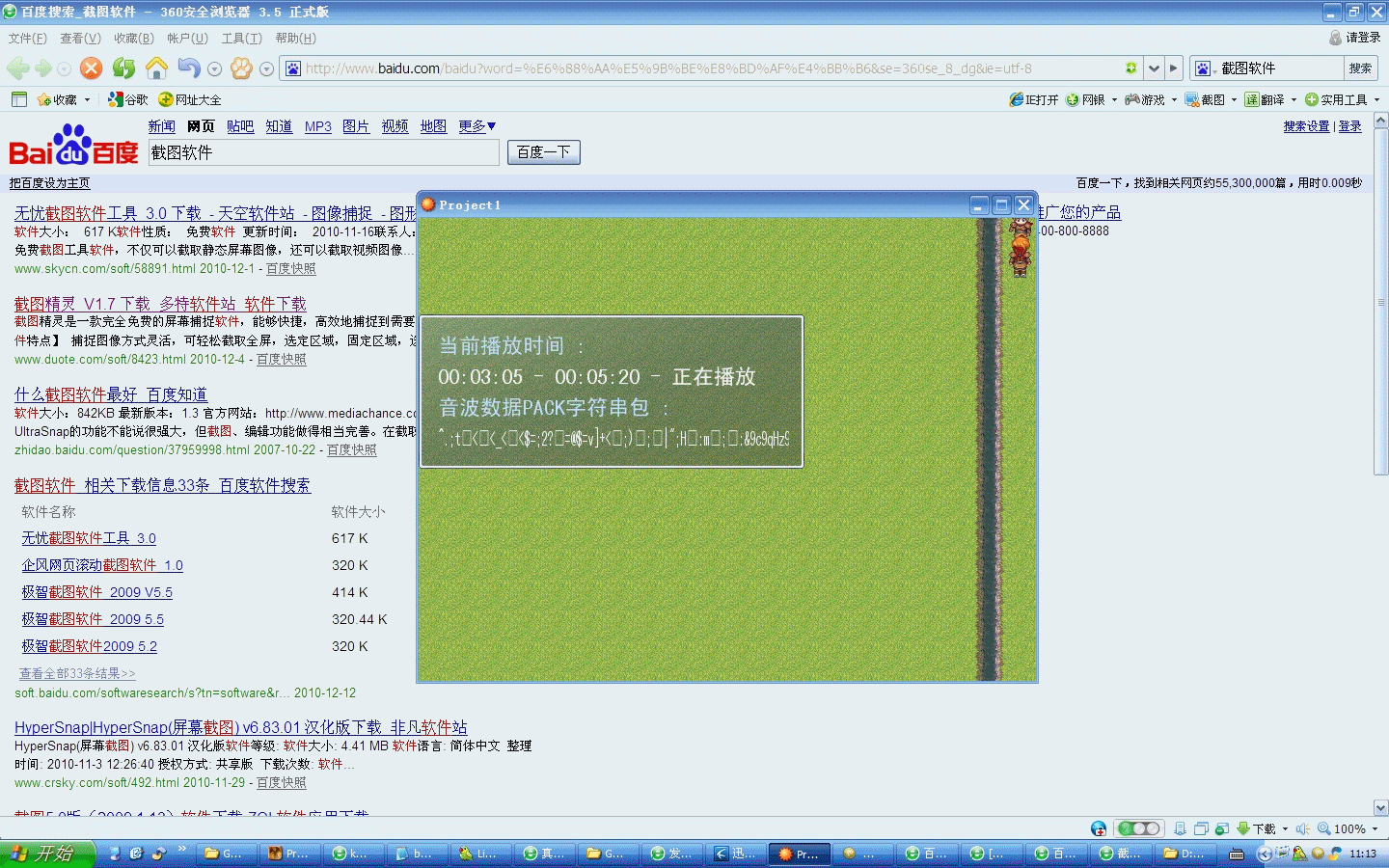
Task: Go to the browser home page icon
Action: click(x=156, y=68)
